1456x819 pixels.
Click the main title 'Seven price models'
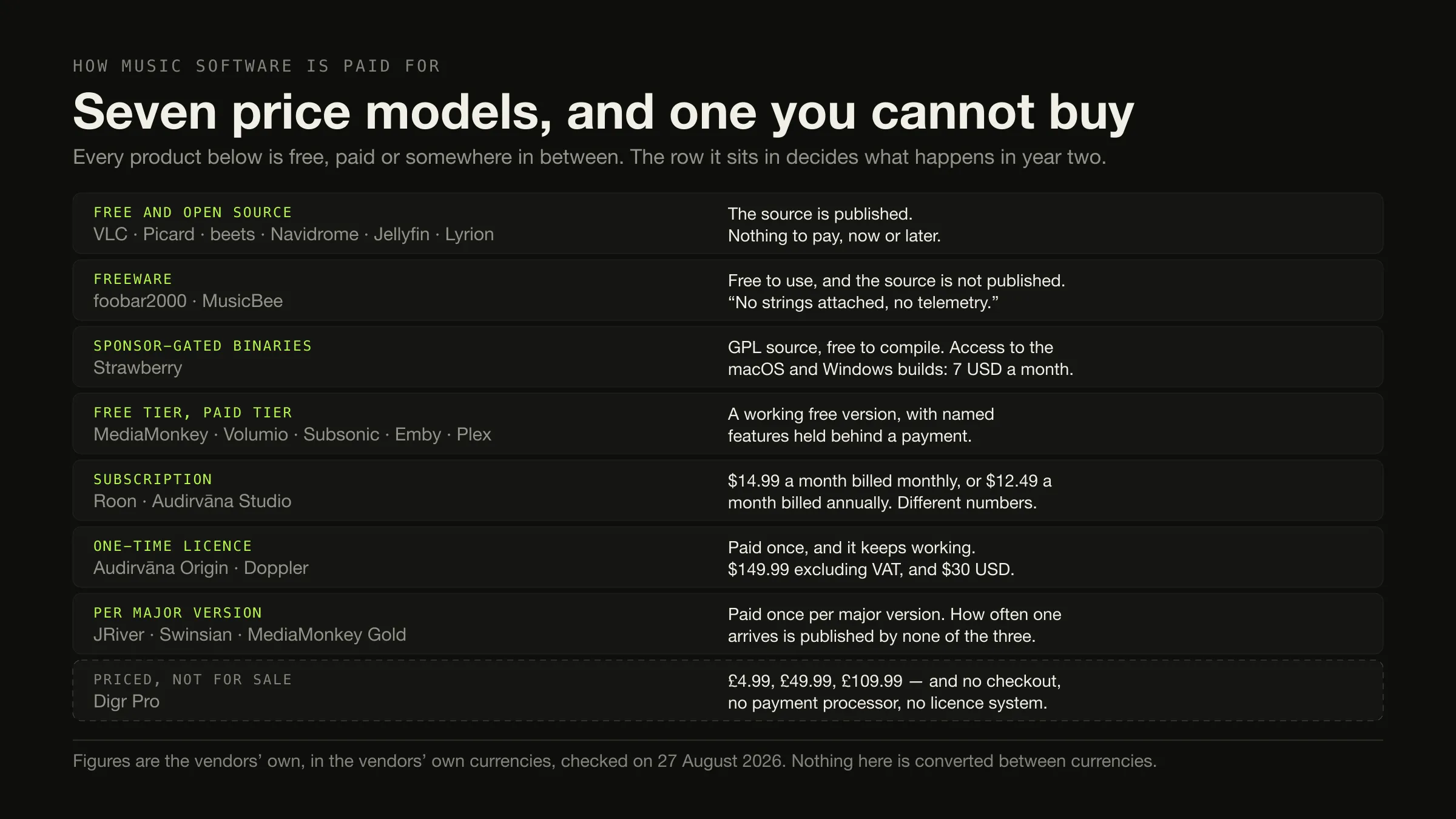click(x=604, y=112)
